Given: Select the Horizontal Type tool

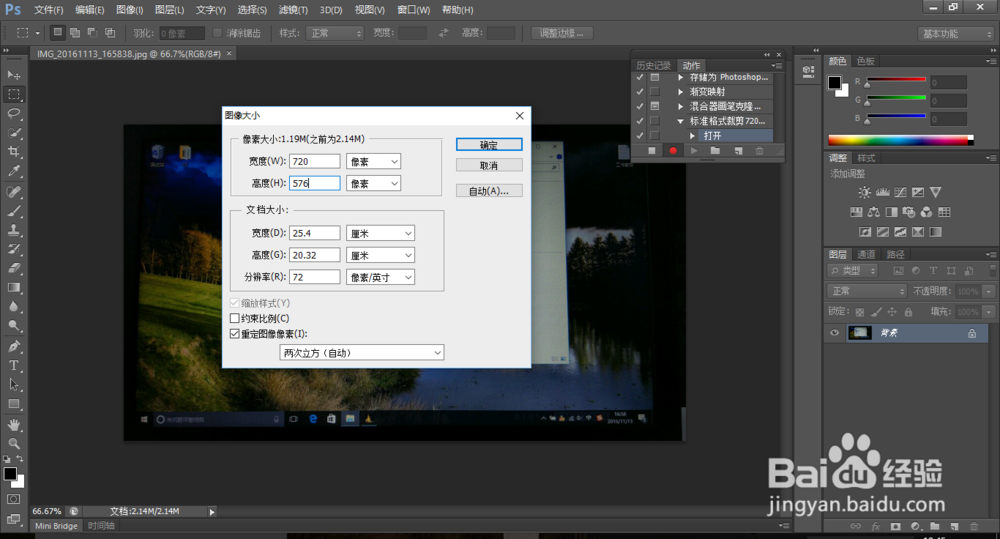Looking at the screenshot, I should tap(13, 365).
